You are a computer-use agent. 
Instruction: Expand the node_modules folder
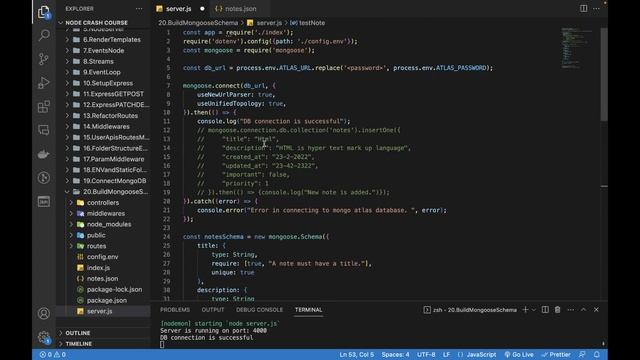click(104, 224)
